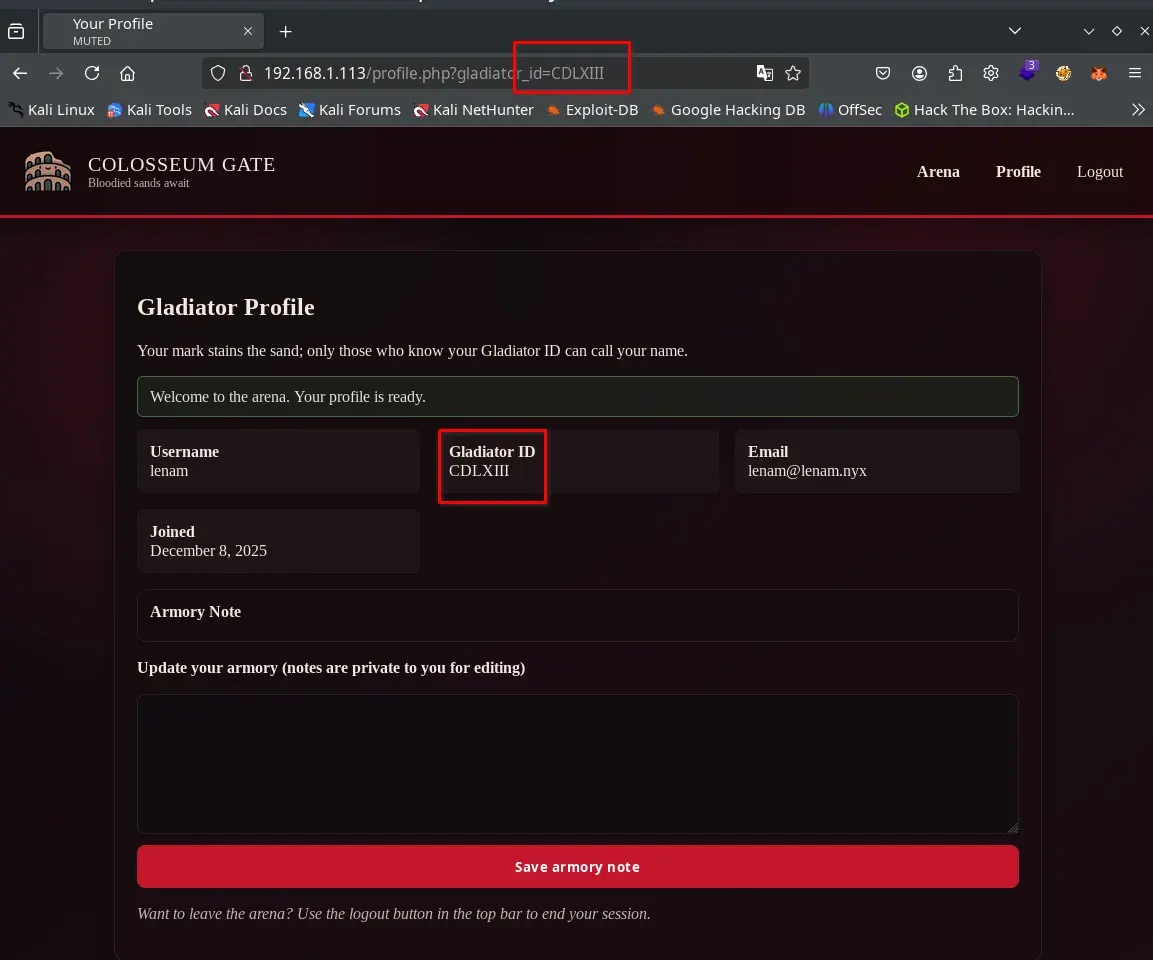Click Logout in the top bar

[x=1100, y=172]
